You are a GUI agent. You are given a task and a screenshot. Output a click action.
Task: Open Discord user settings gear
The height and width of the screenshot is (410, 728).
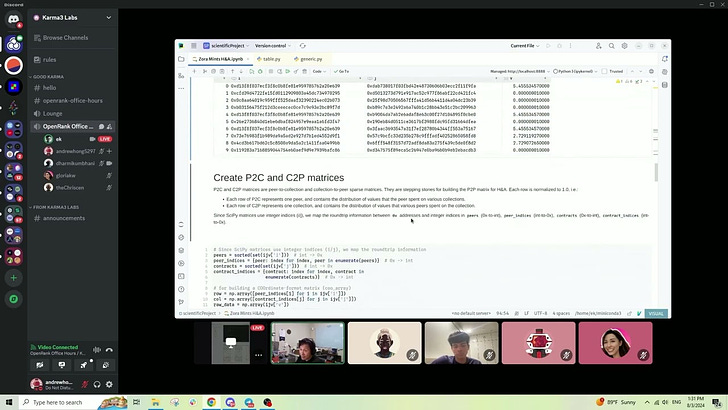click(109, 384)
